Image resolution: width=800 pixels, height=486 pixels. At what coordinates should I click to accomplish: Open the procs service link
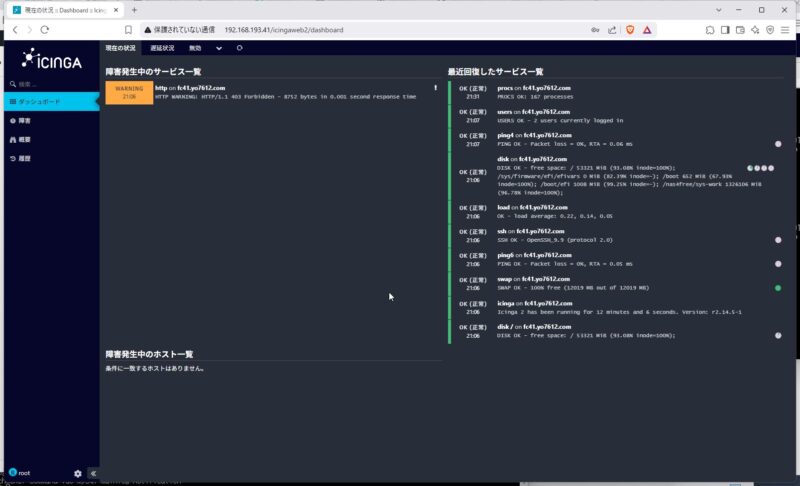[505, 88]
